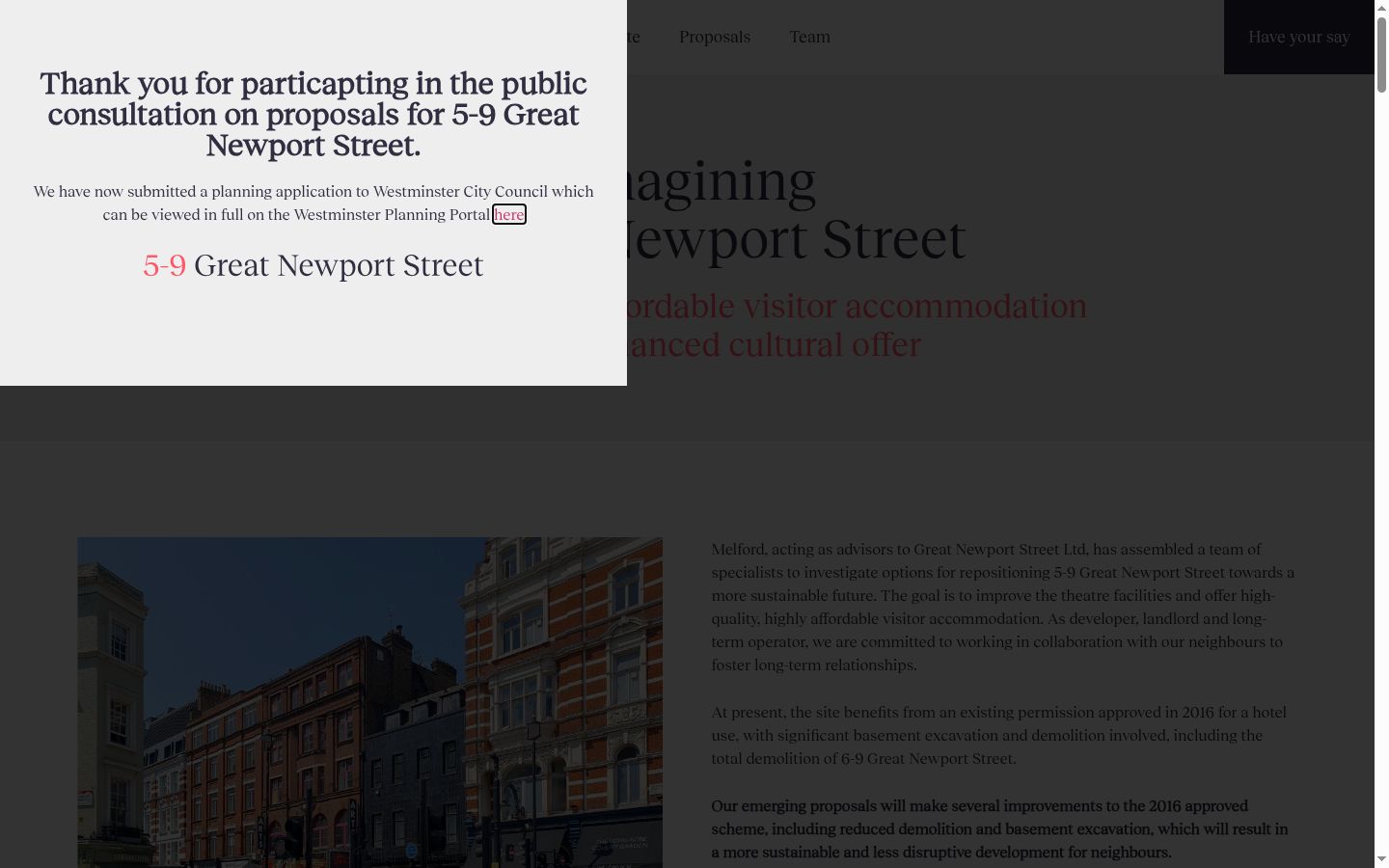
Task: Click the bold 'Our emerging proposals' paragraph
Action: 999,828
